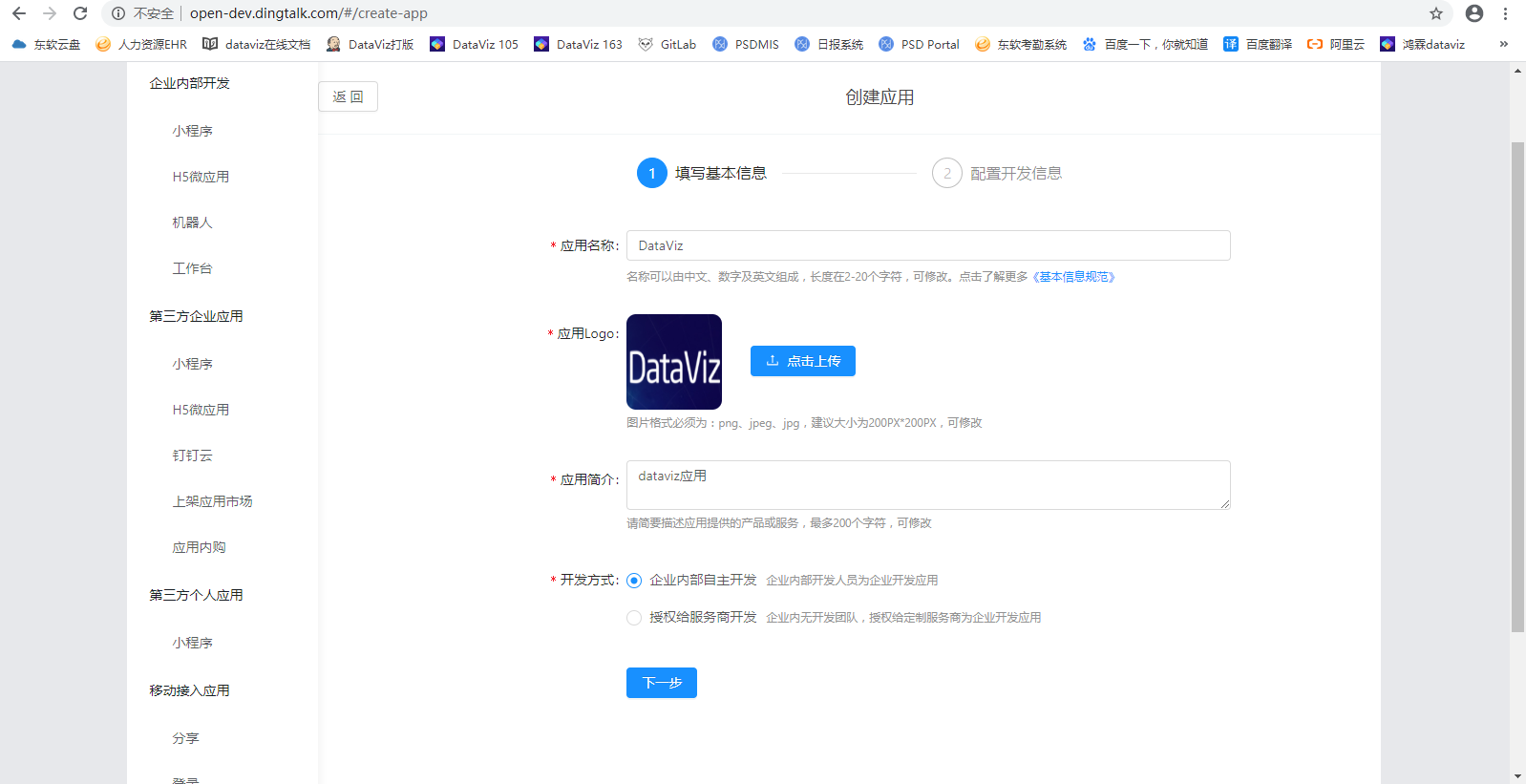This screenshot has width=1526, height=784.
Task: Select 企业内部自主开发 radio option
Action: pos(634,581)
